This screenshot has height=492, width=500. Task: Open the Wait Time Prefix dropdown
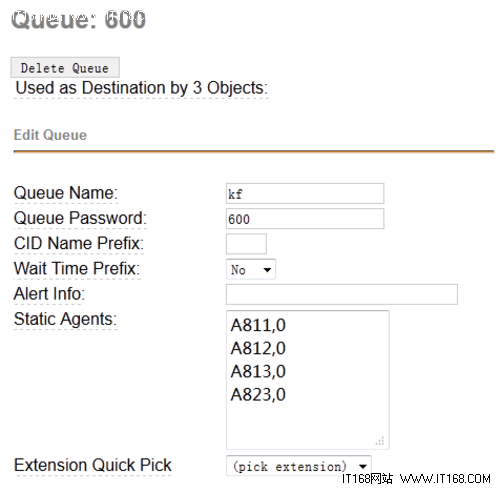pyautogui.click(x=251, y=269)
